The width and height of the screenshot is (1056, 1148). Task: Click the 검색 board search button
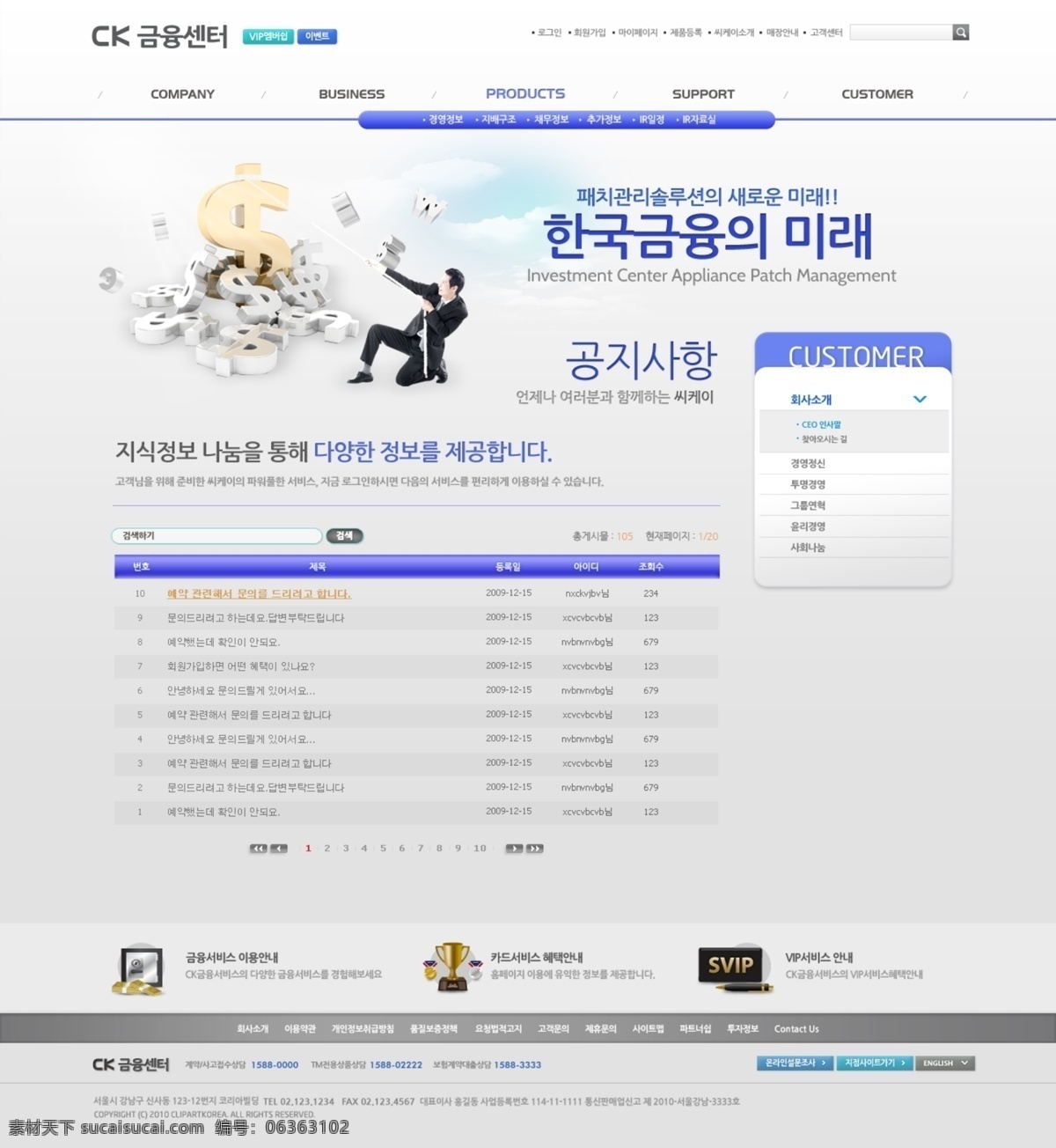(344, 535)
